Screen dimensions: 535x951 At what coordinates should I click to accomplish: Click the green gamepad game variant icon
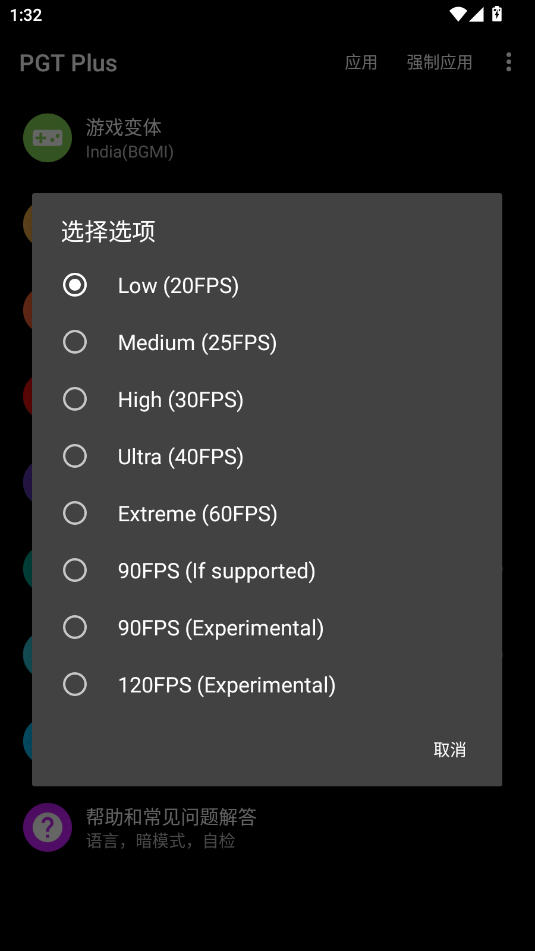(x=47, y=138)
